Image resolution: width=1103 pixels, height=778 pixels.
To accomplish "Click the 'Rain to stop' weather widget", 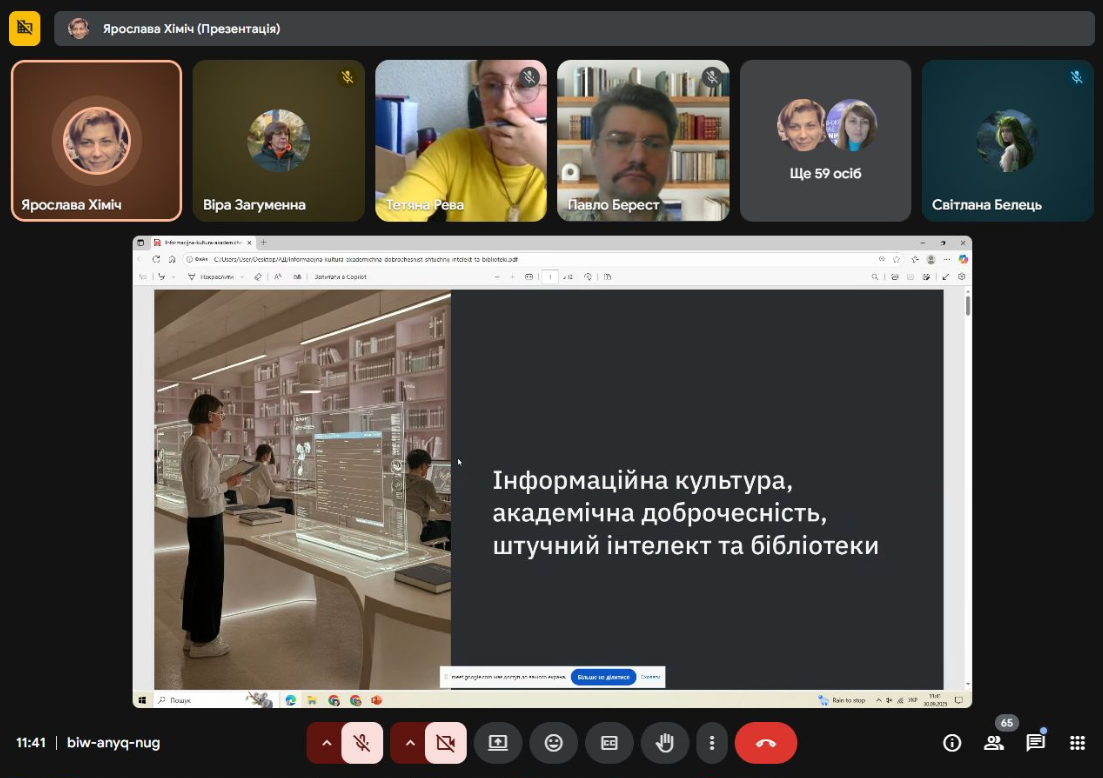I will click(841, 701).
